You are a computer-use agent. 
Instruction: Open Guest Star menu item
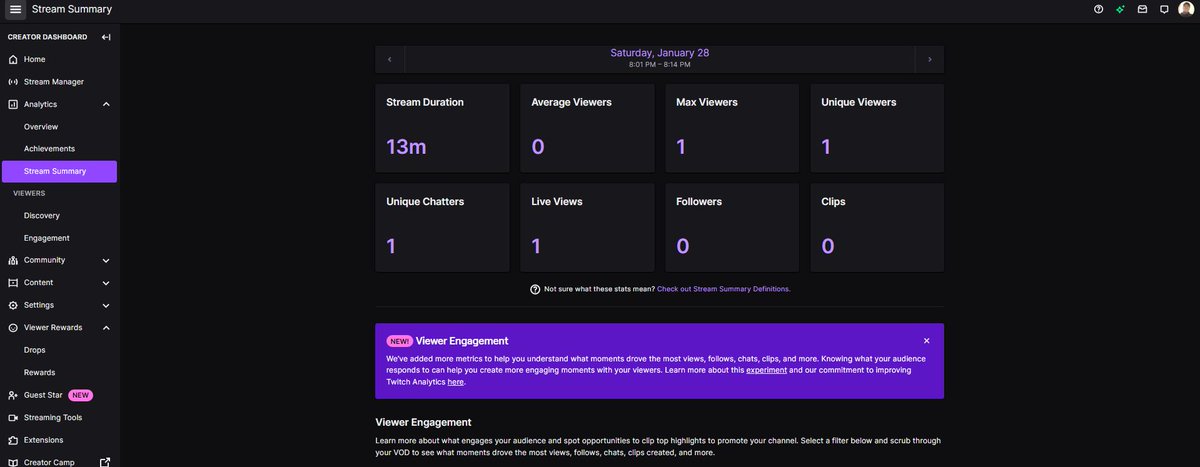coord(43,395)
